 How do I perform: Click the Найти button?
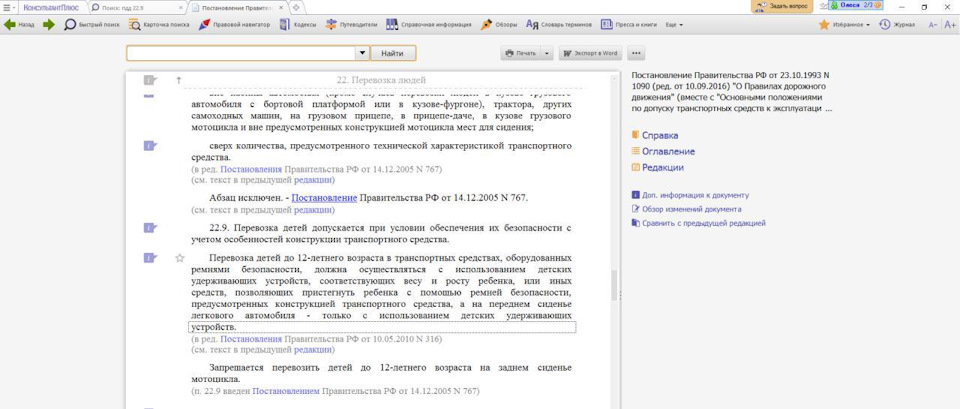(393, 53)
